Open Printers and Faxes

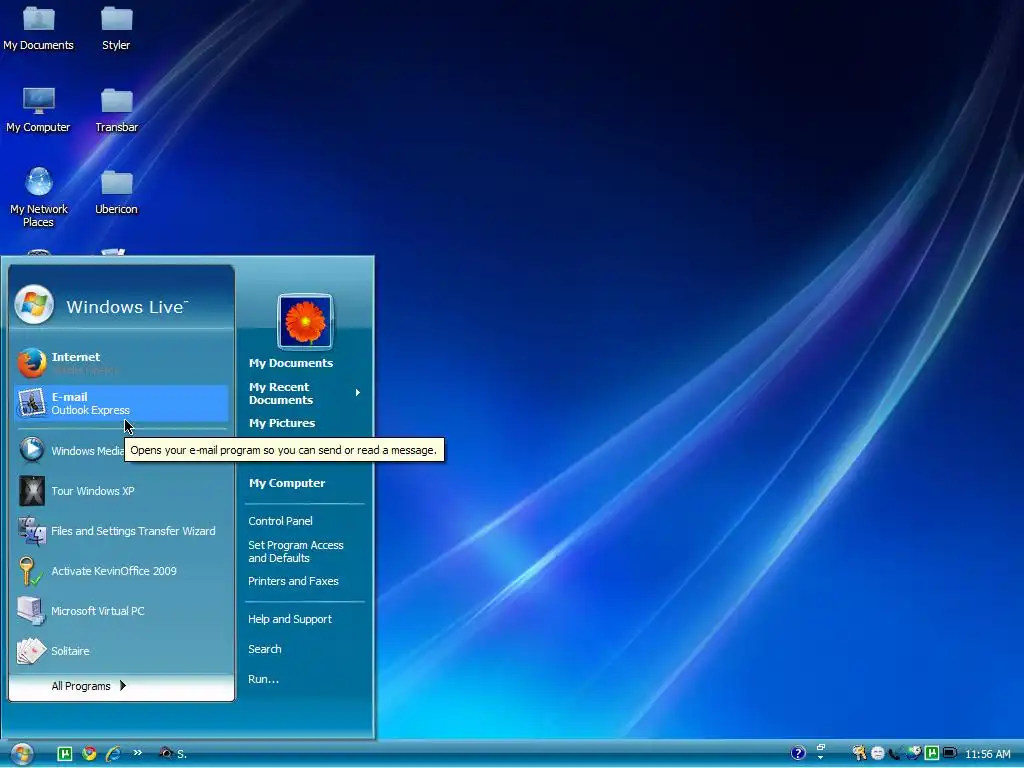[293, 581]
